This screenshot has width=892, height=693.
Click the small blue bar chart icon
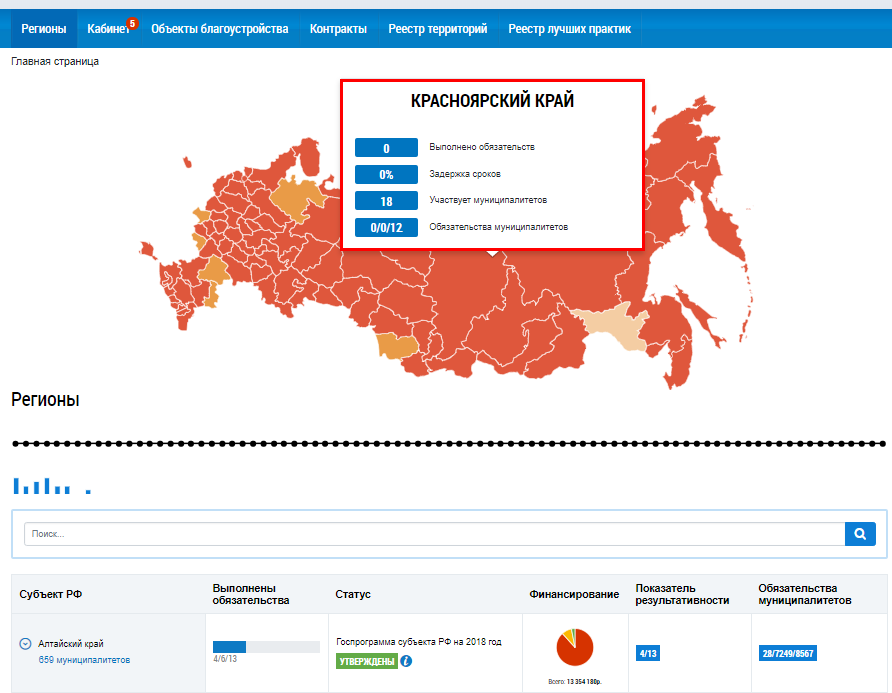pyautogui.click(x=42, y=487)
